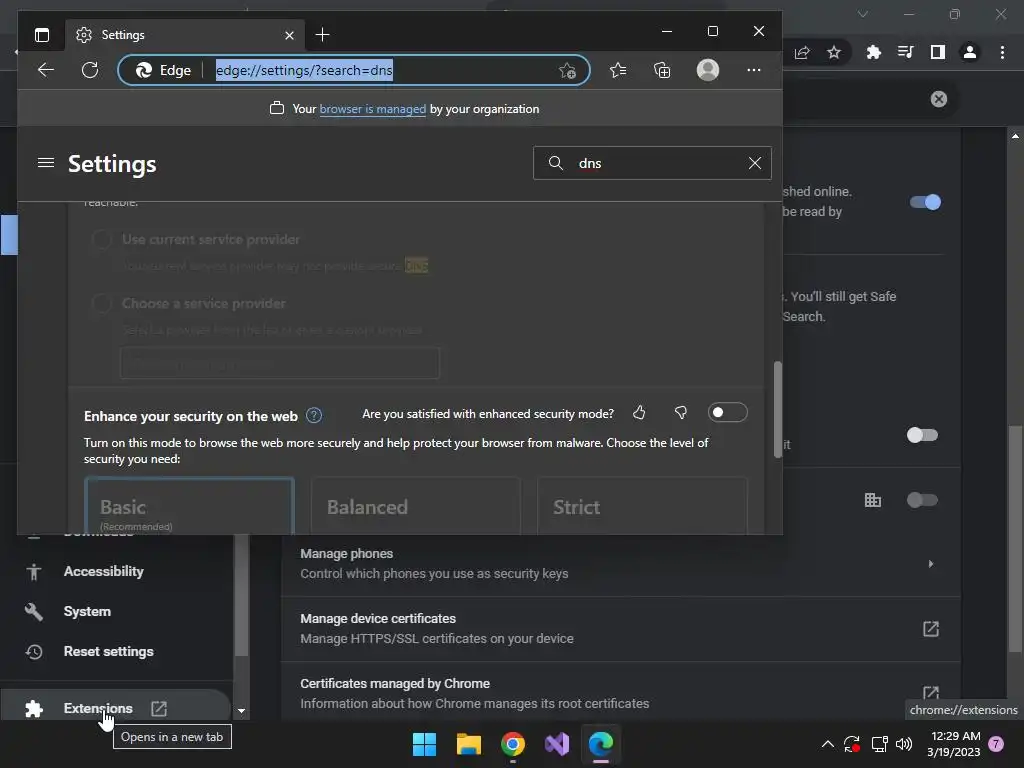Image resolution: width=1024 pixels, height=768 pixels.
Task: Open Edge Settings and more menu
Action: [754, 70]
